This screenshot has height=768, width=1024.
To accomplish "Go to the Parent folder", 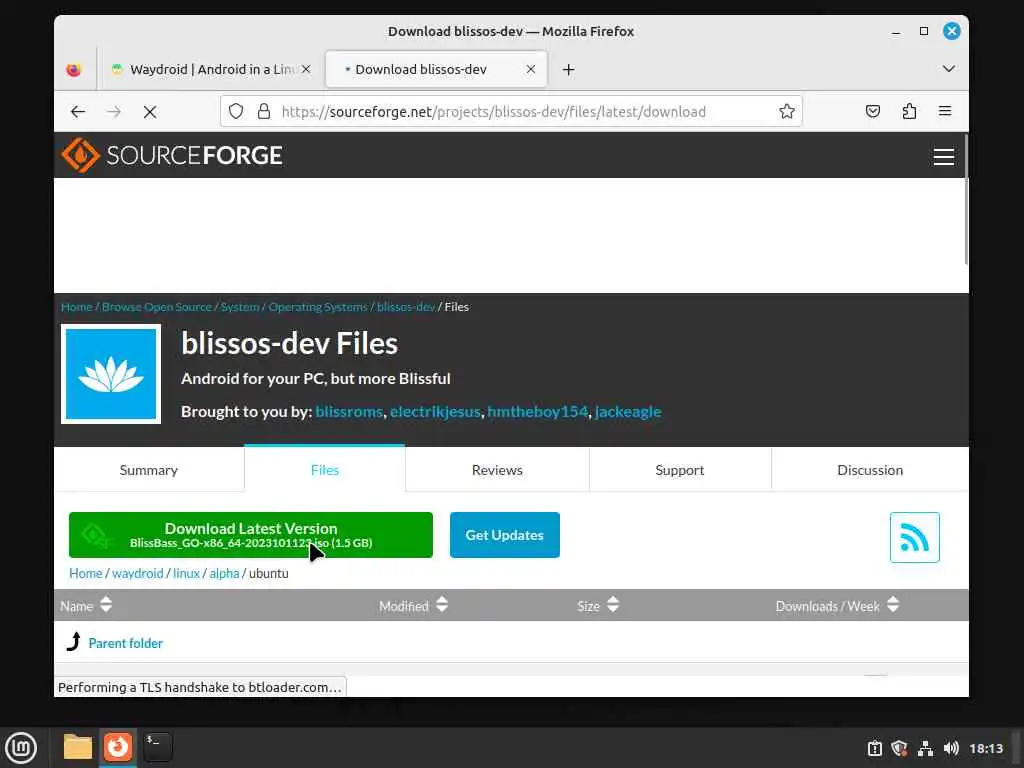I will point(125,643).
